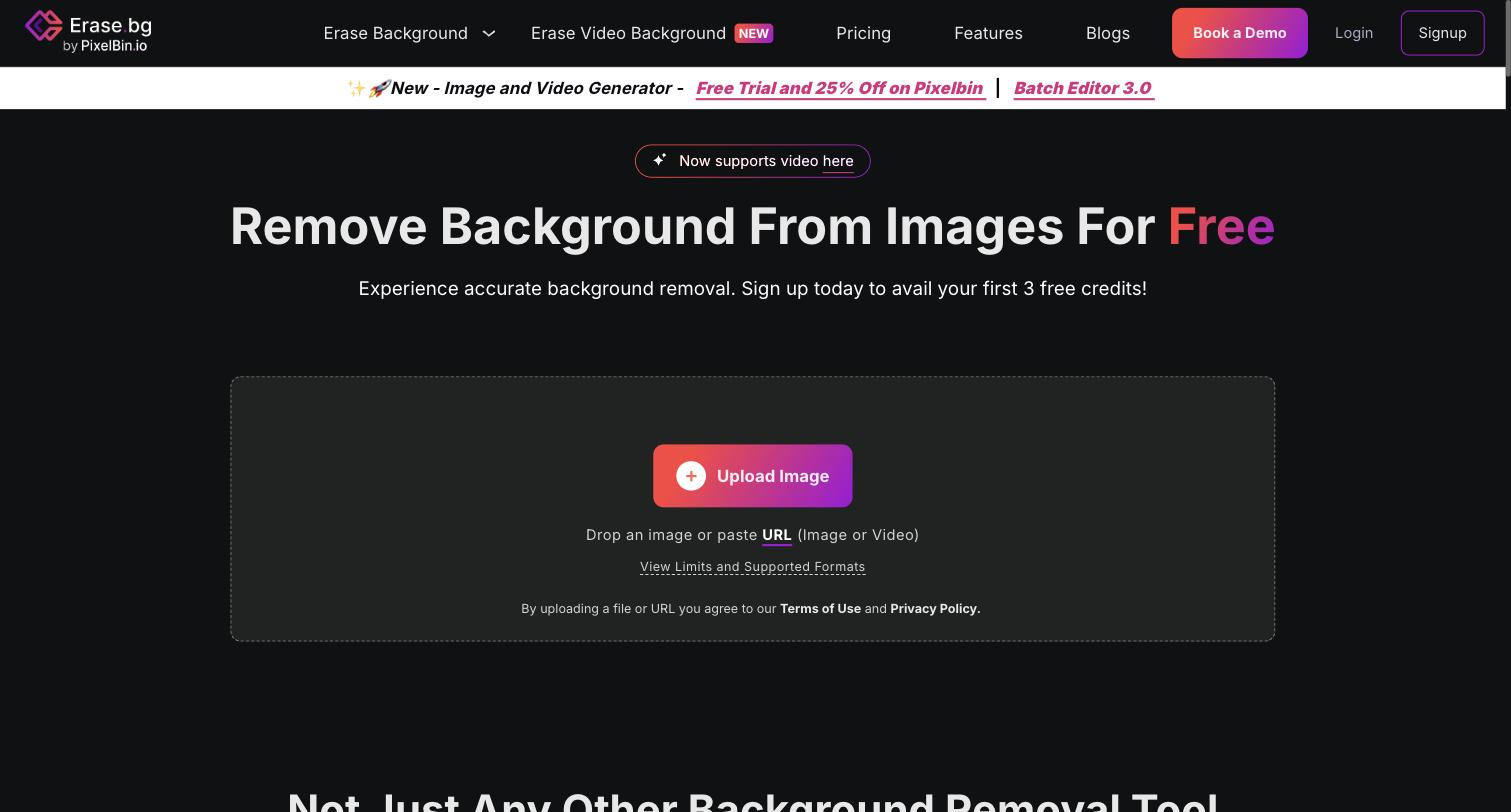1511x812 pixels.
Task: Open the Terms of Use link
Action: pos(820,608)
